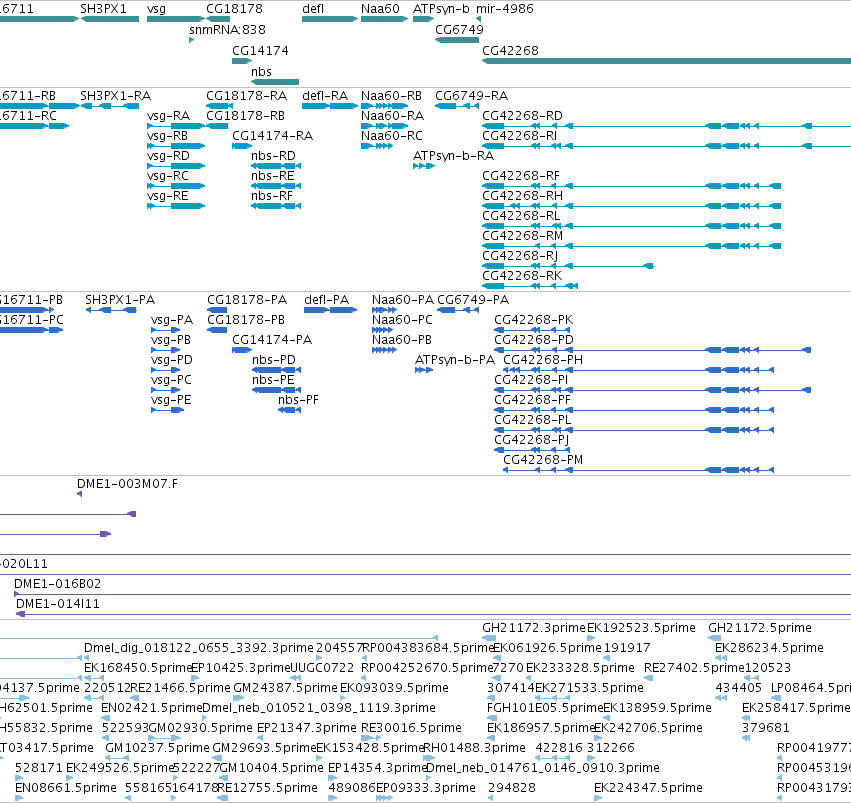Select the RE12755.5prime EST label
The image size is (851, 803).
coord(268,788)
